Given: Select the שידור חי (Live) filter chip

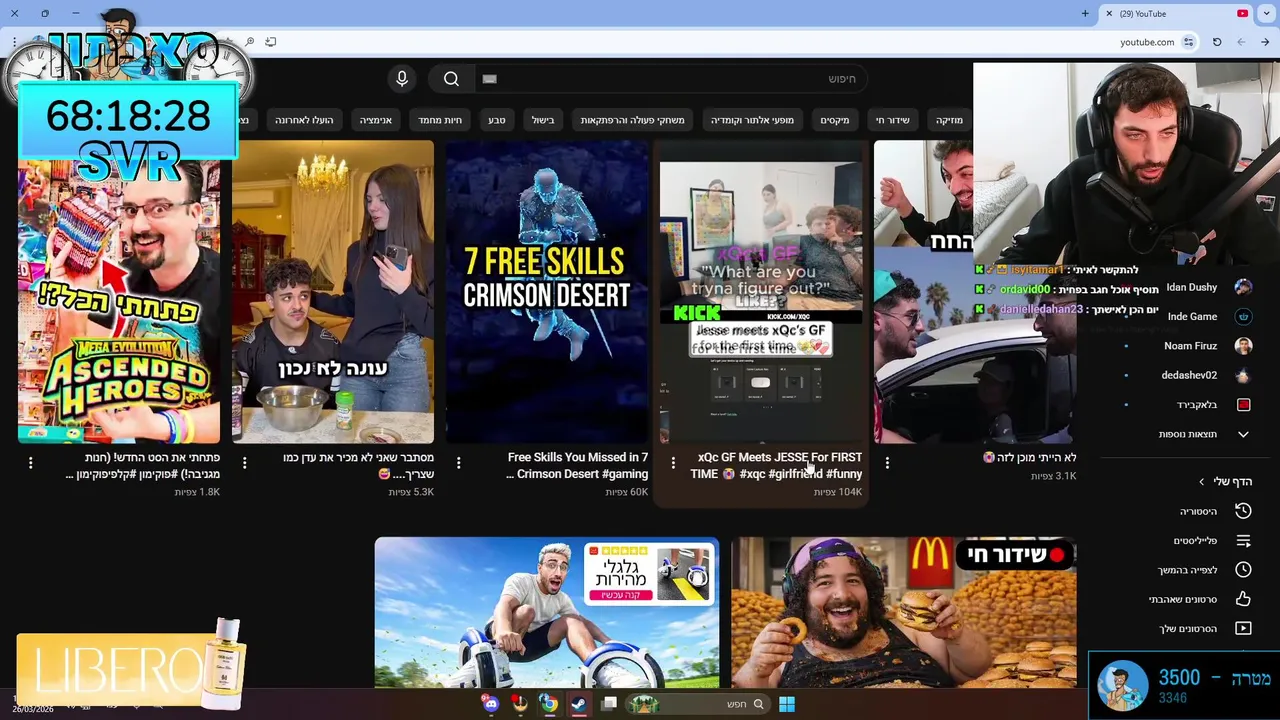Looking at the screenshot, I should (893, 120).
